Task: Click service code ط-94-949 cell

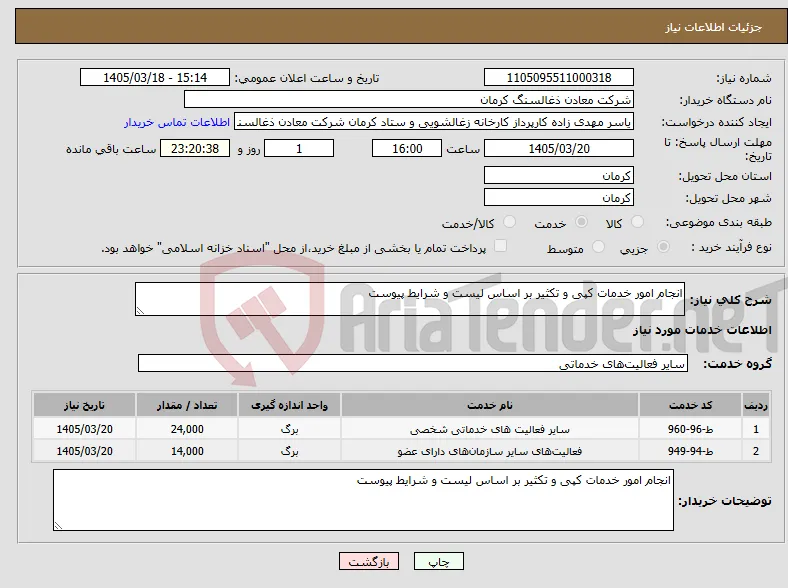Action: pos(691,451)
